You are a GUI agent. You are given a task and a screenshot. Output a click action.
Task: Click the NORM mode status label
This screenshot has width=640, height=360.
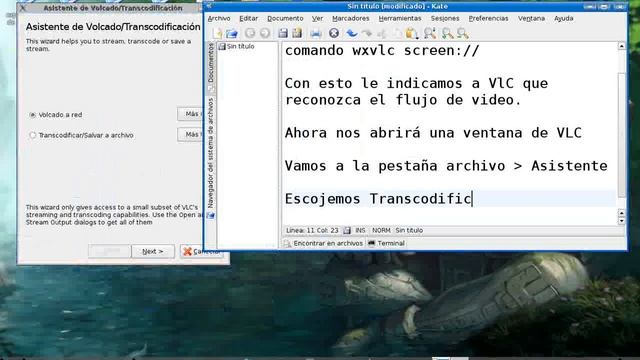(x=381, y=231)
